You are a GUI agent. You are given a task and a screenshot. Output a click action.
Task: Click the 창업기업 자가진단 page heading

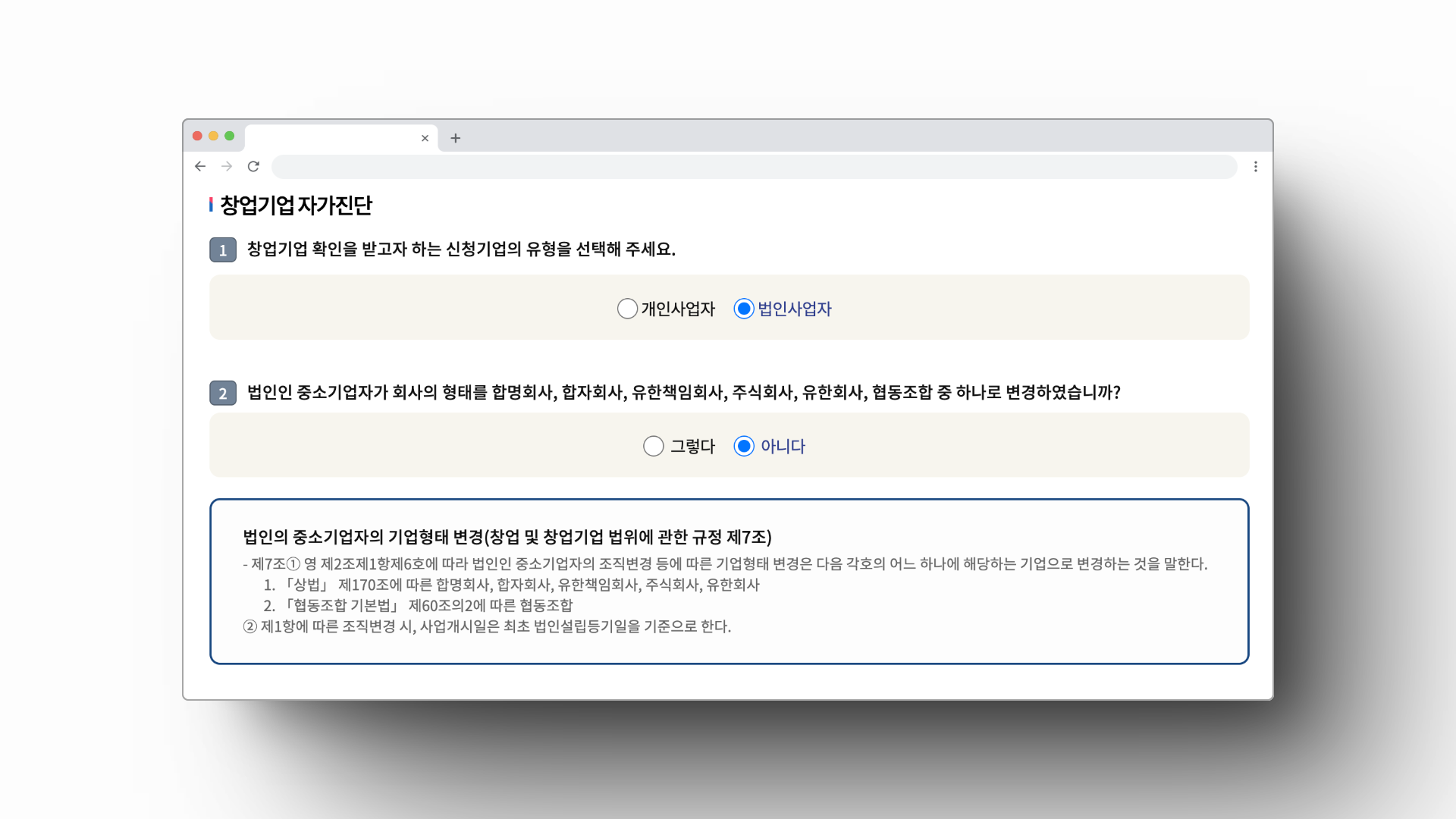[296, 205]
